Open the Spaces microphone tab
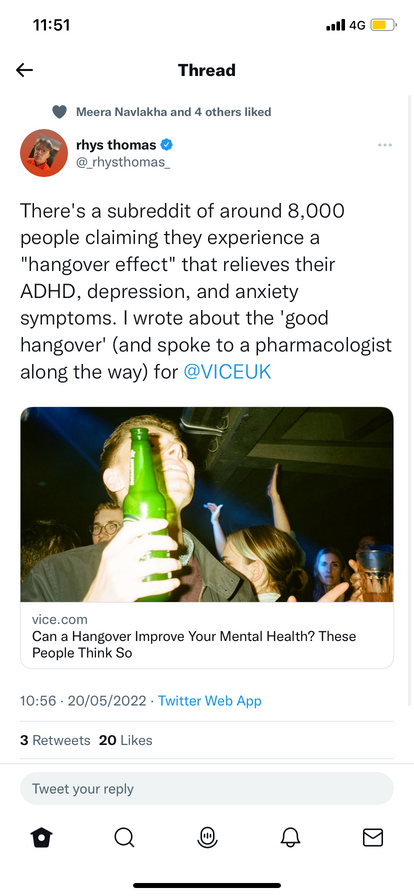The image size is (414, 896). pos(207,838)
